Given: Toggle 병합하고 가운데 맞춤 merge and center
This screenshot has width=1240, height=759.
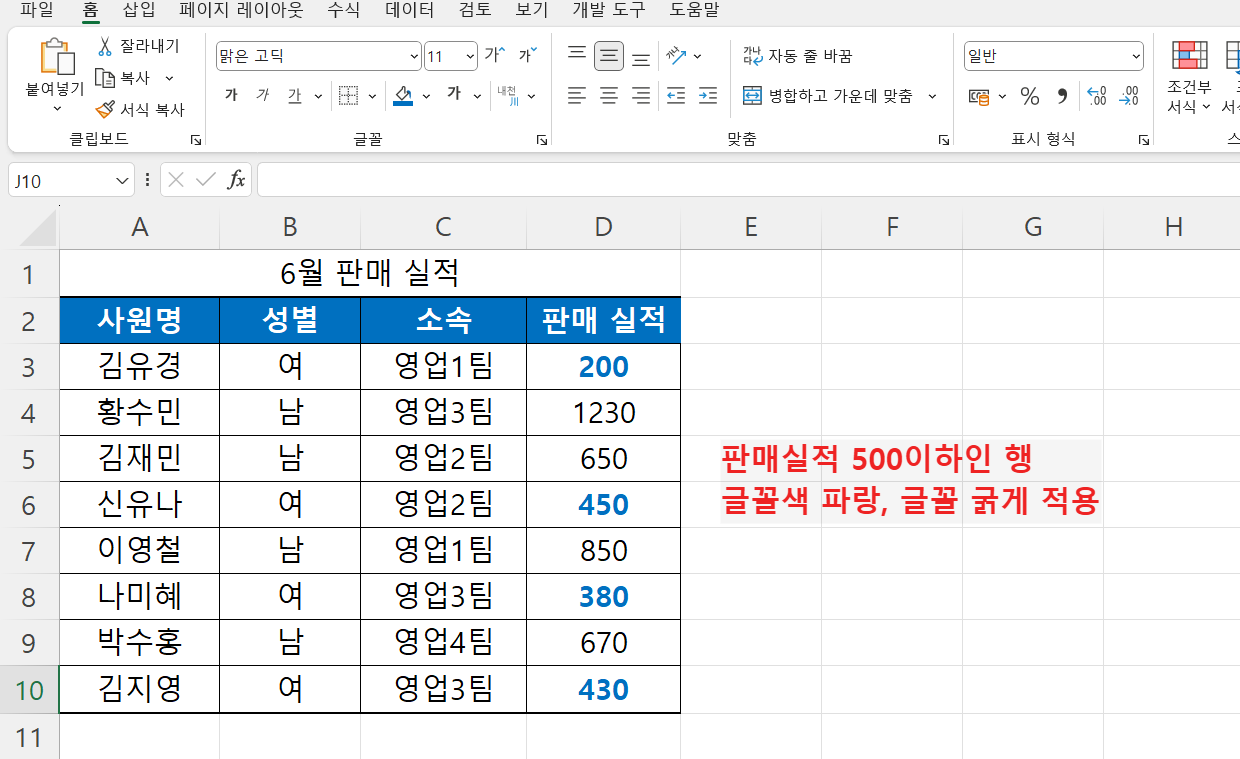Looking at the screenshot, I should click(838, 96).
